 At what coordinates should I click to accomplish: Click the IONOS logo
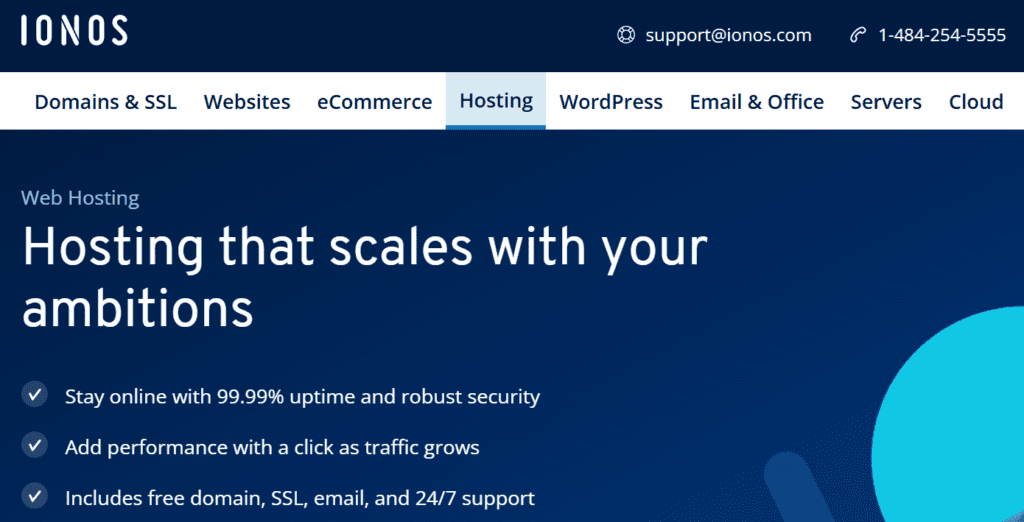coord(74,31)
